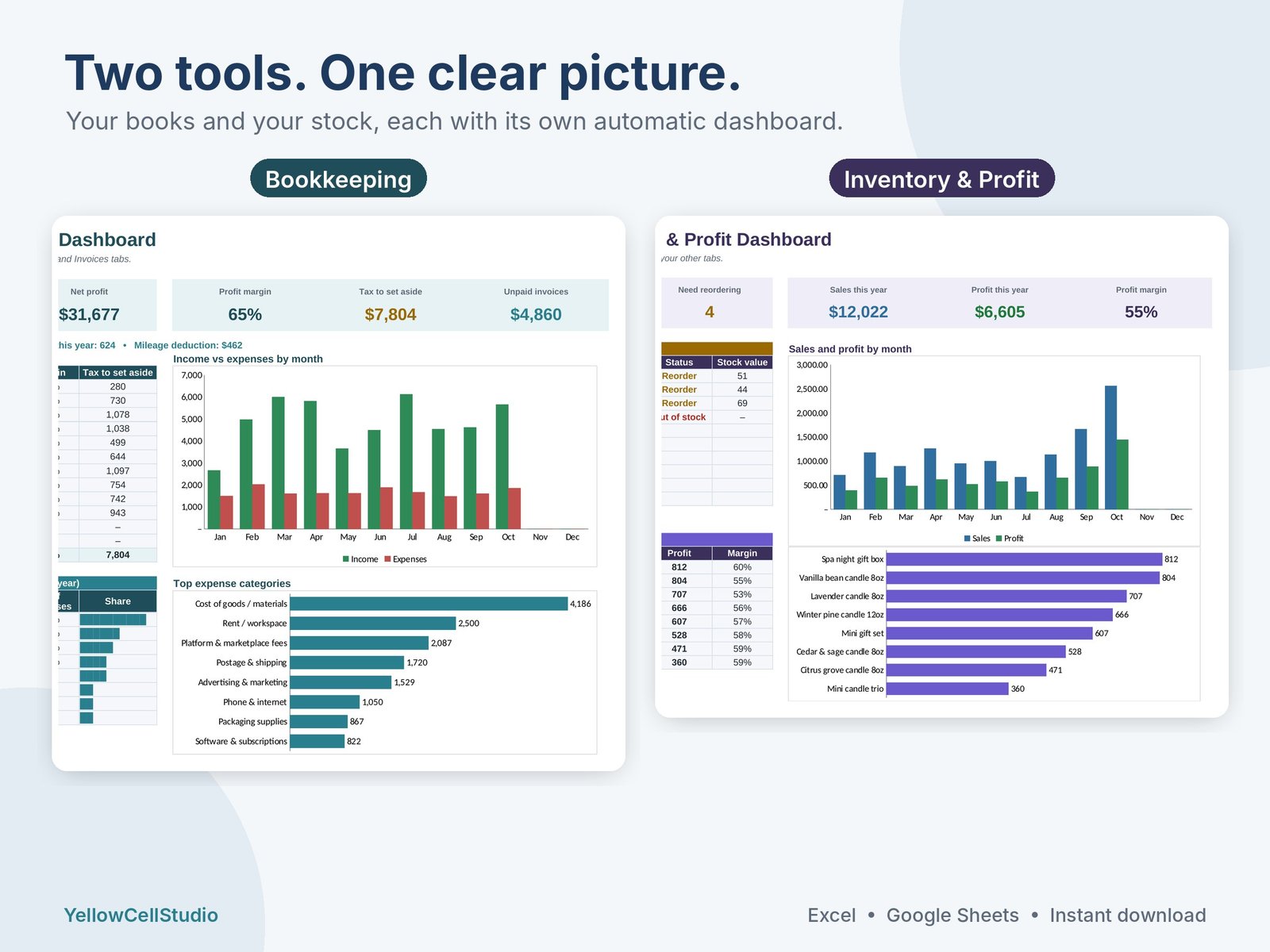
Task: Click the Tax to set aside column header
Action: pyautogui.click(x=117, y=373)
